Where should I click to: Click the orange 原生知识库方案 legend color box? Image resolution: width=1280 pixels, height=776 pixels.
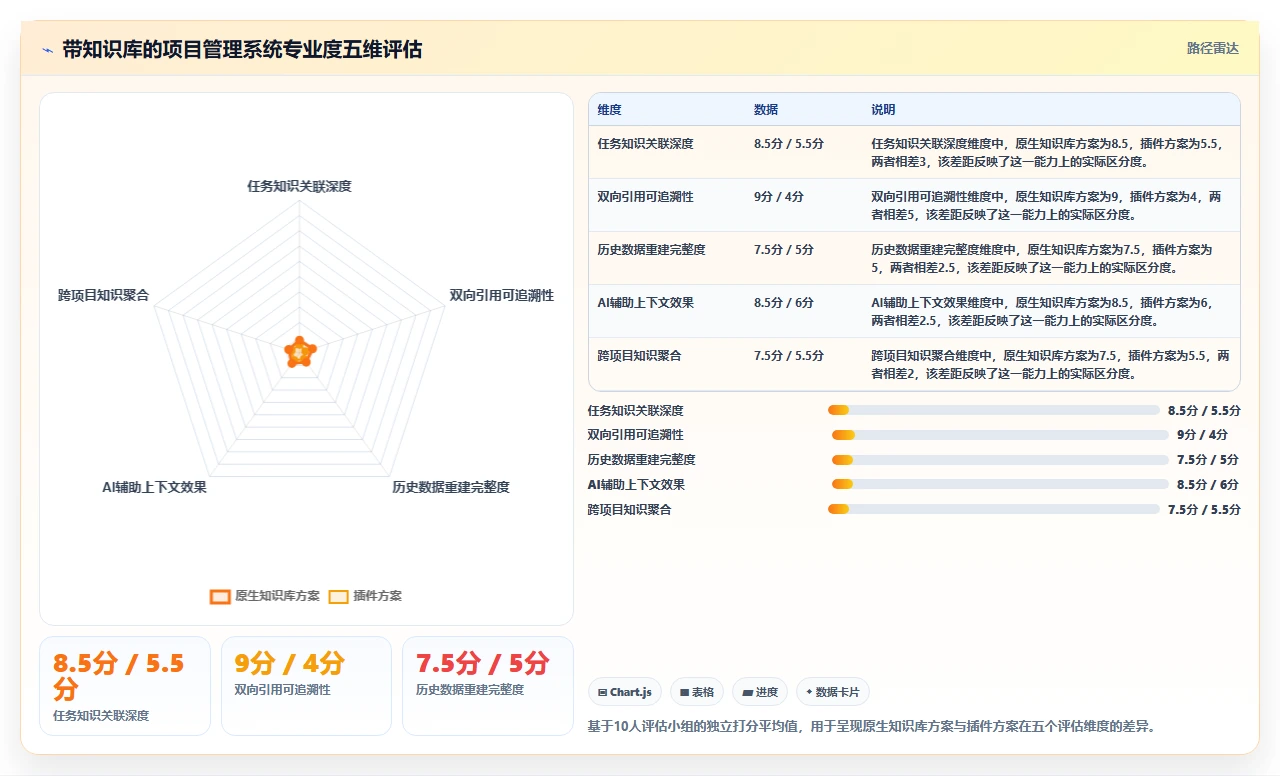(220, 597)
